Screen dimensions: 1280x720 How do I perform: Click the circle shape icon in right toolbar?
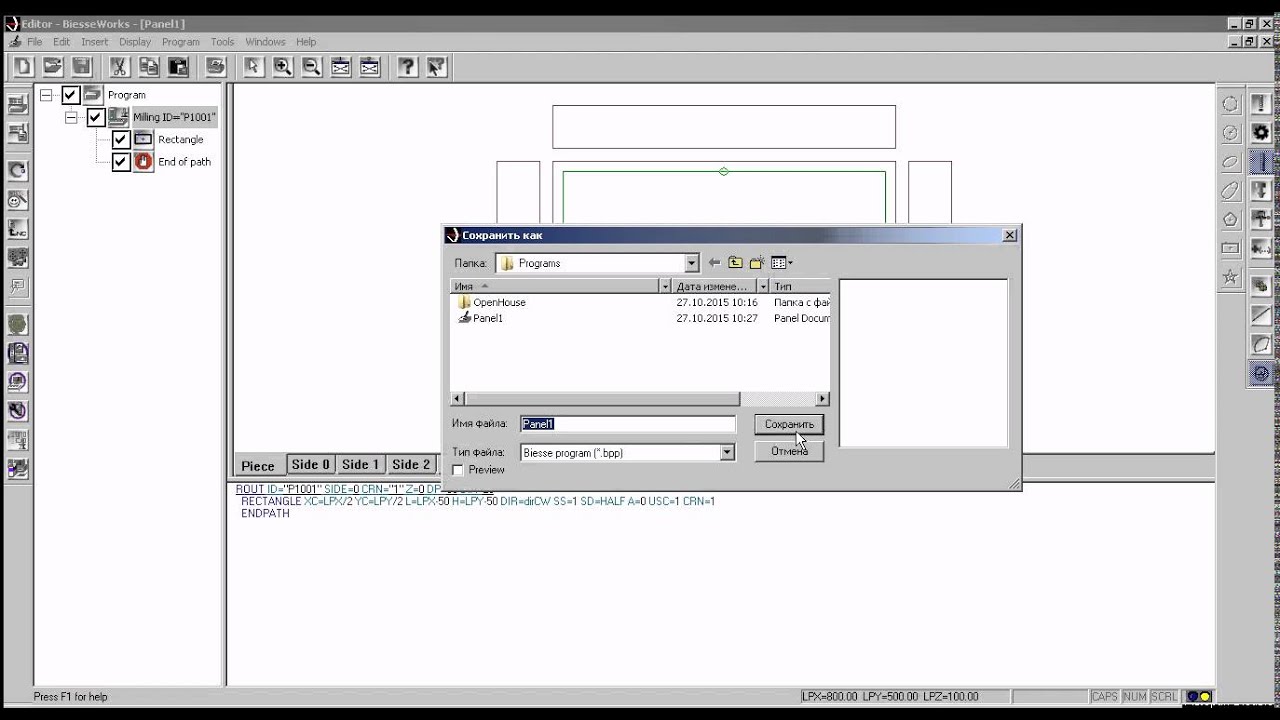coord(1230,104)
